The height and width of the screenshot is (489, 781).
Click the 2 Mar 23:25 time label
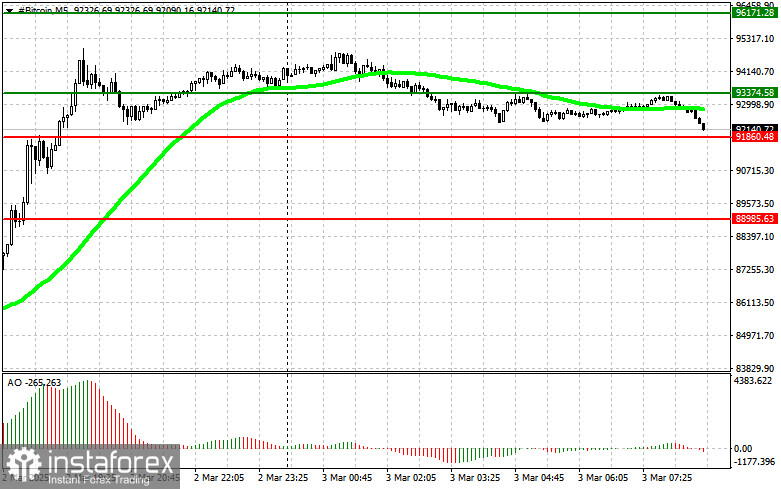[x=283, y=478]
